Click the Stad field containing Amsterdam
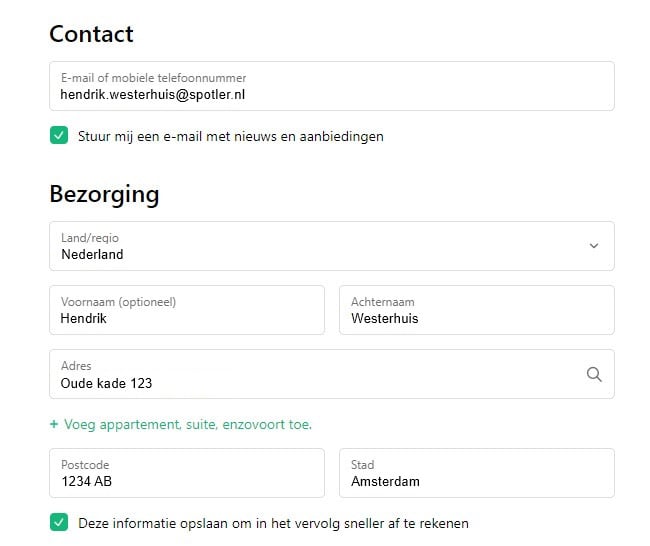Image resolution: width=650 pixels, height=546 pixels. [x=476, y=480]
